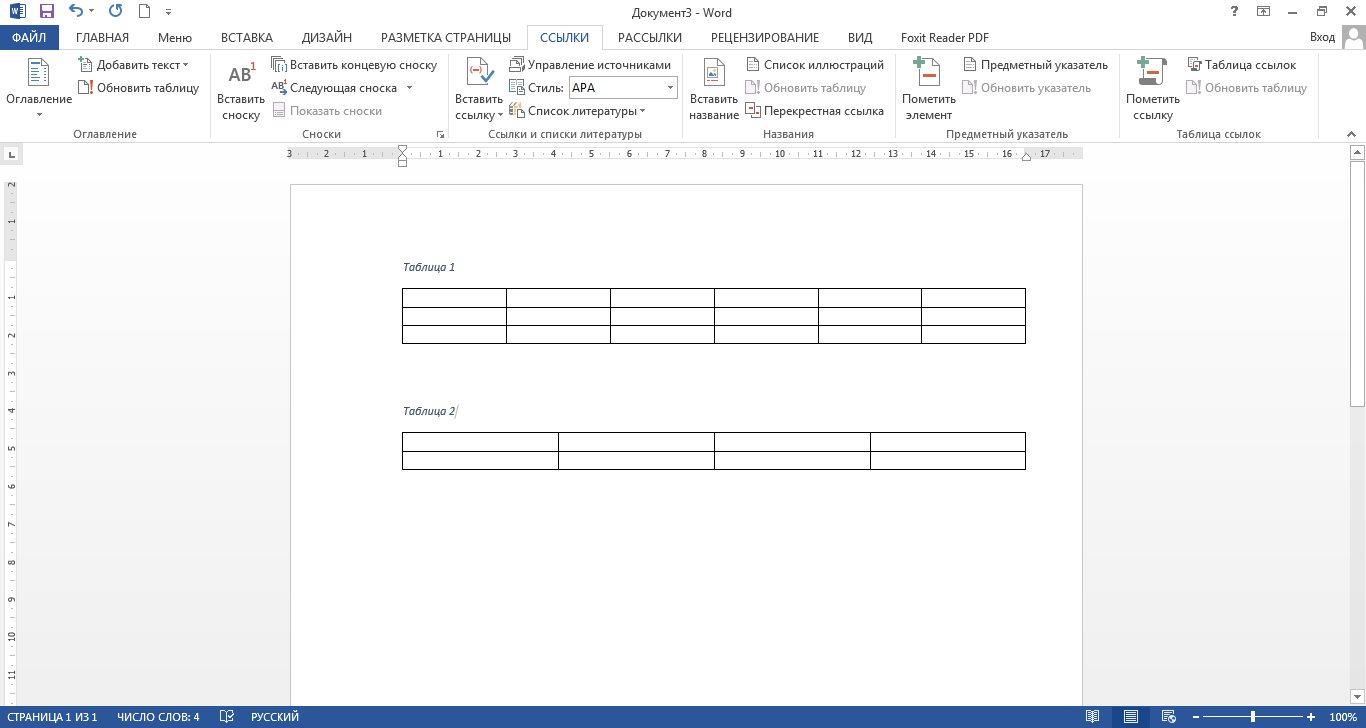Click the Save icon in quick access toolbar
The image size is (1366, 728).
(x=46, y=12)
